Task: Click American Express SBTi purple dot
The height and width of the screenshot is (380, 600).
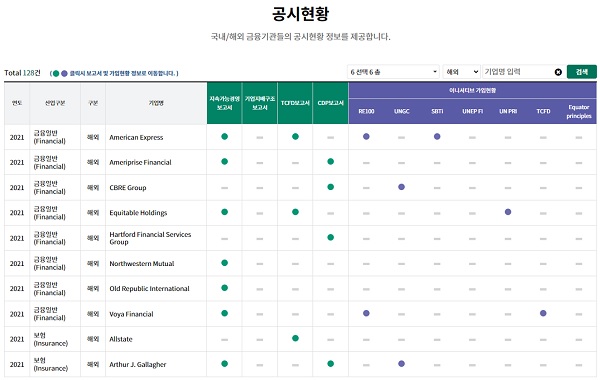Action: point(437,137)
